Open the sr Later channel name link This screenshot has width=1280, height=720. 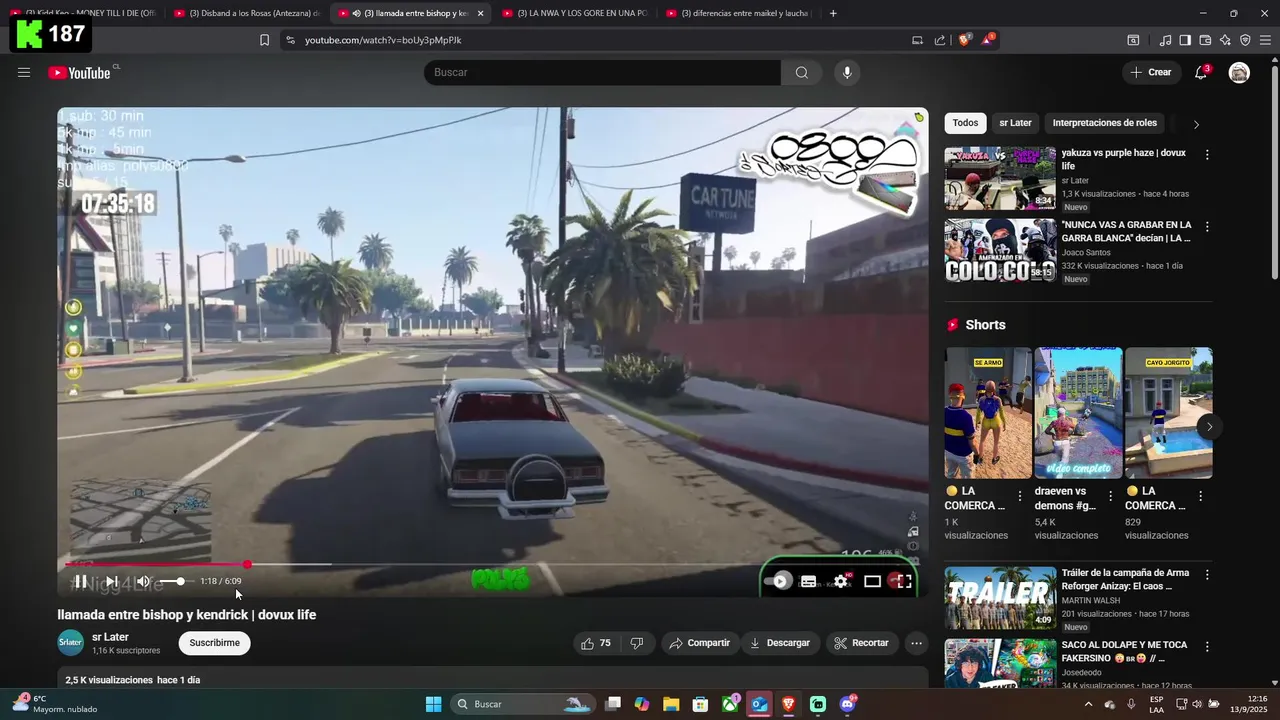(110, 637)
